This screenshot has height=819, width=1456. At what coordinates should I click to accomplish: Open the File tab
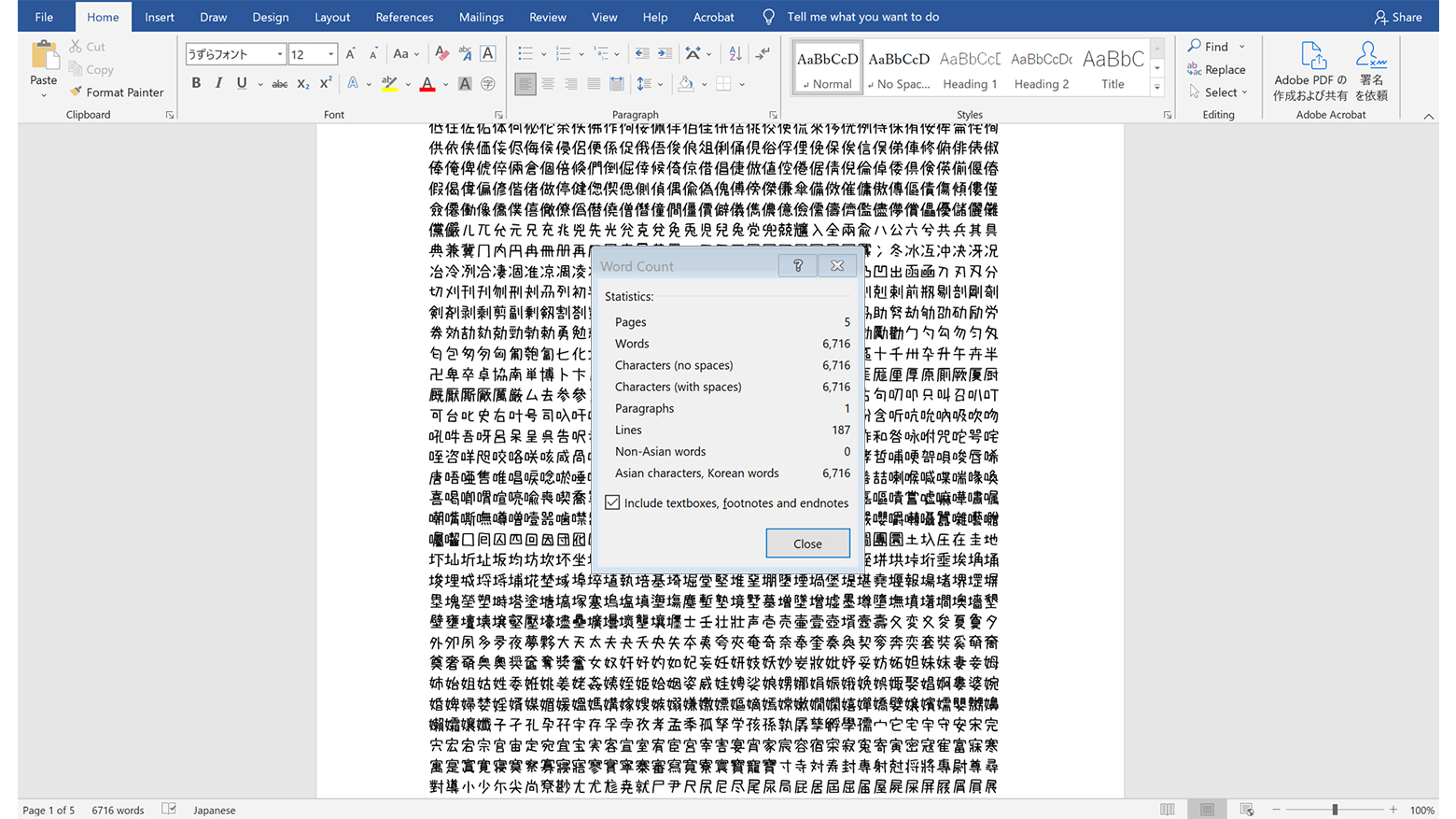coord(44,17)
